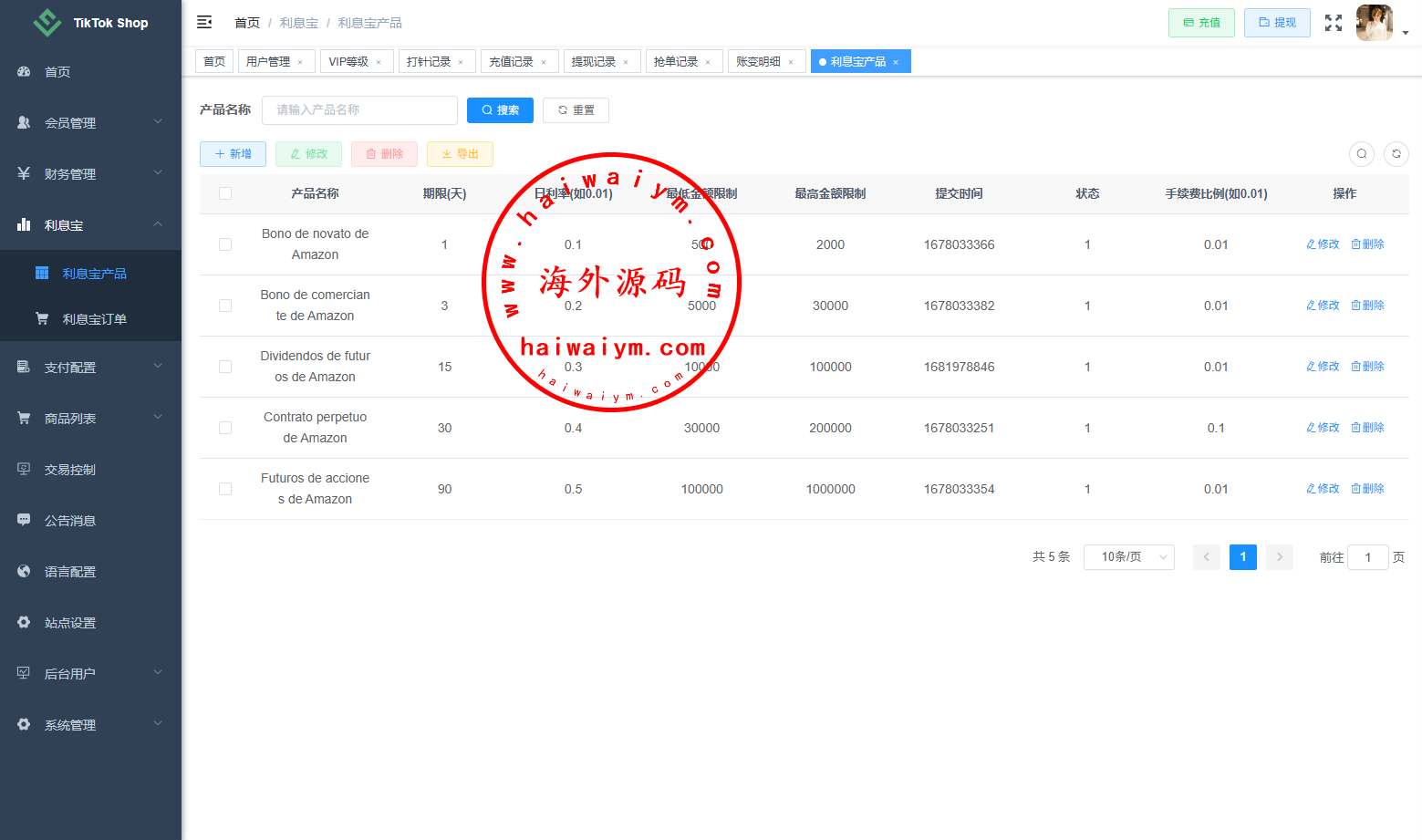Select the Bono de comerciante row checkbox

(x=225, y=306)
